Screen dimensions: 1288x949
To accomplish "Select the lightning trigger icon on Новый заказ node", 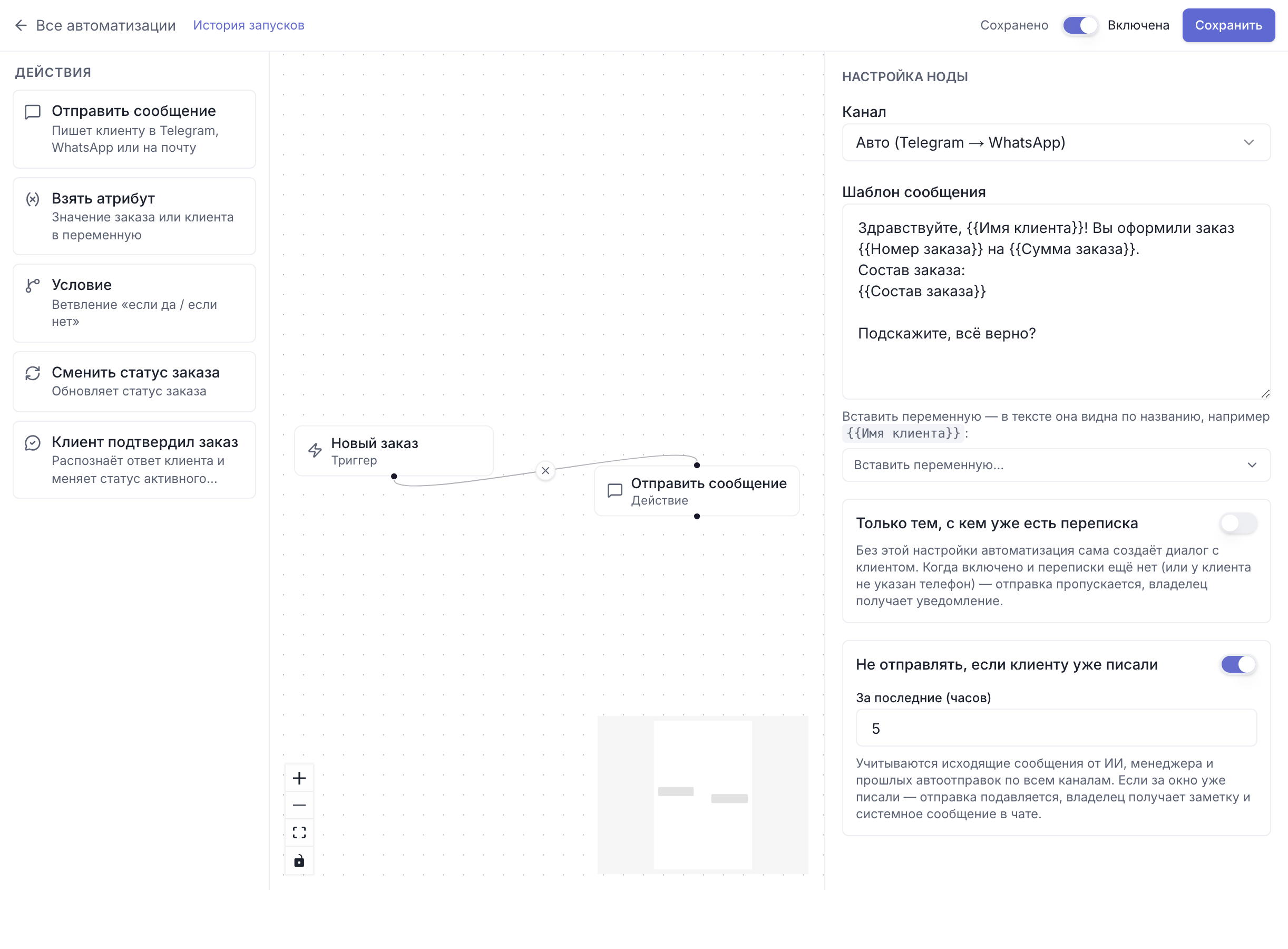I will (315, 450).
